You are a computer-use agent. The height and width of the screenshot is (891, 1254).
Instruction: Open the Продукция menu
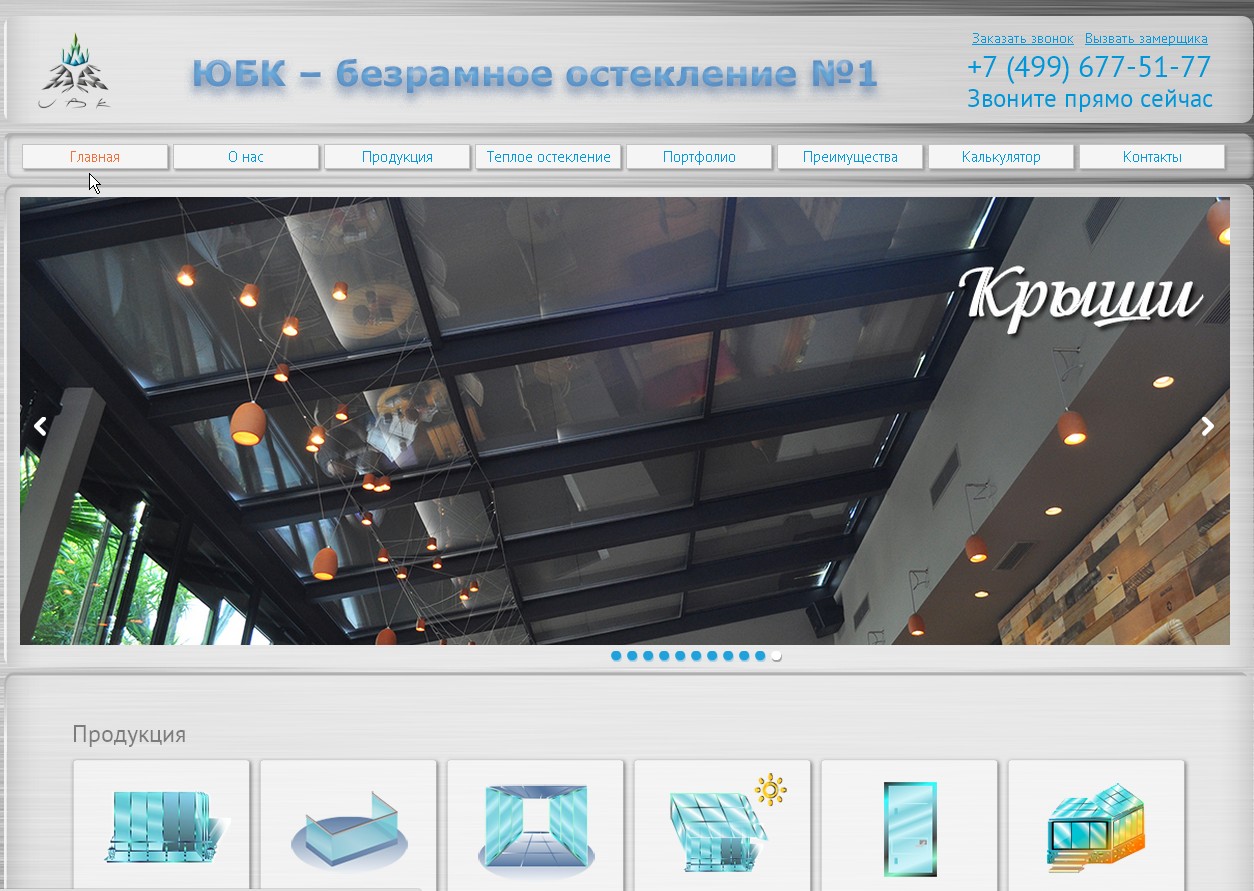397,157
